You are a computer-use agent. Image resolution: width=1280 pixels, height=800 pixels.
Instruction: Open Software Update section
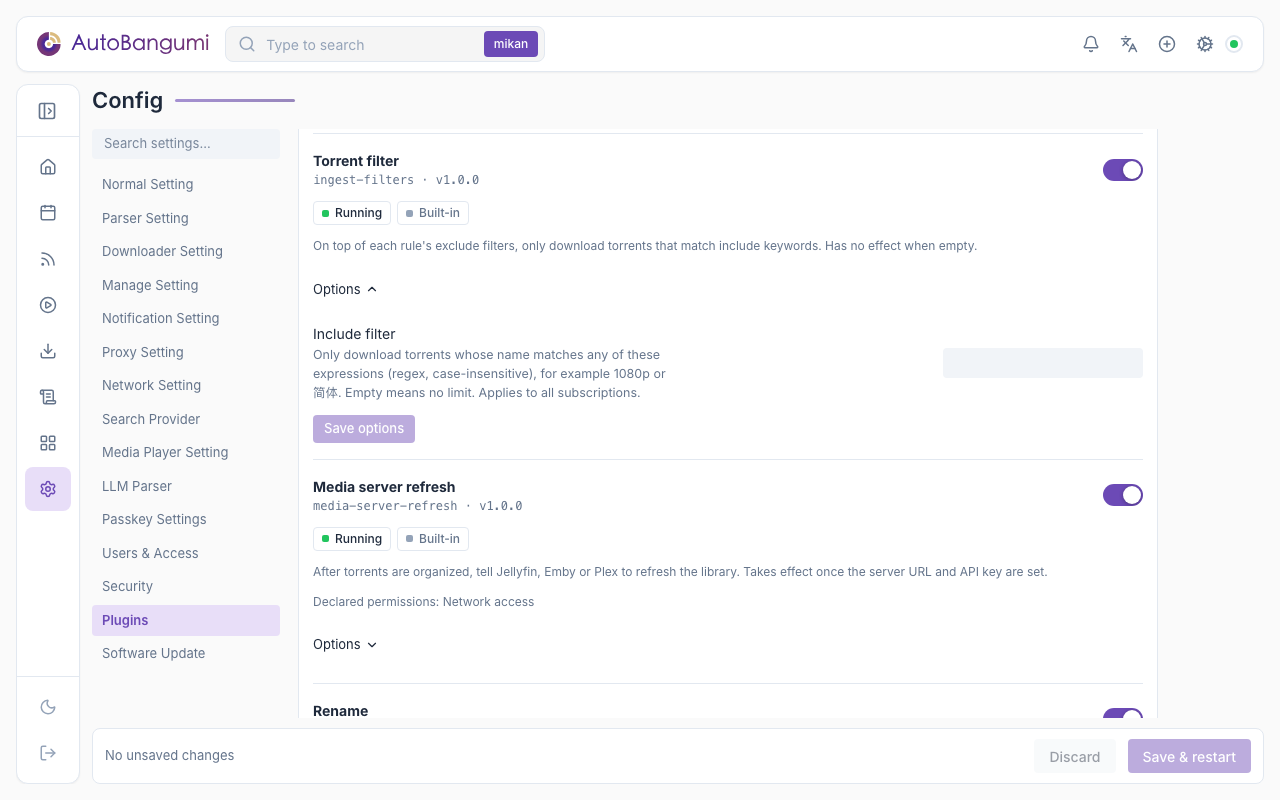pos(186,653)
